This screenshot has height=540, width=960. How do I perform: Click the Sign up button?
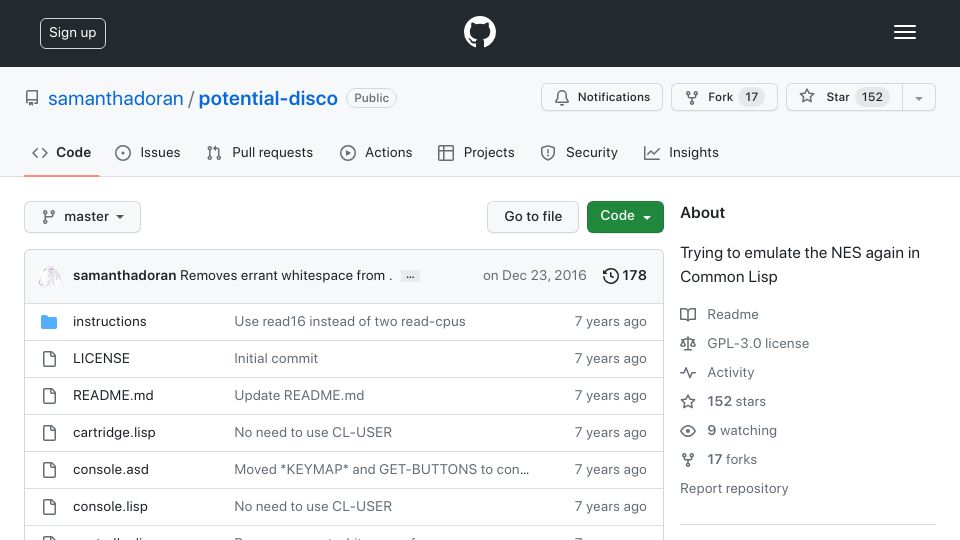pos(73,33)
